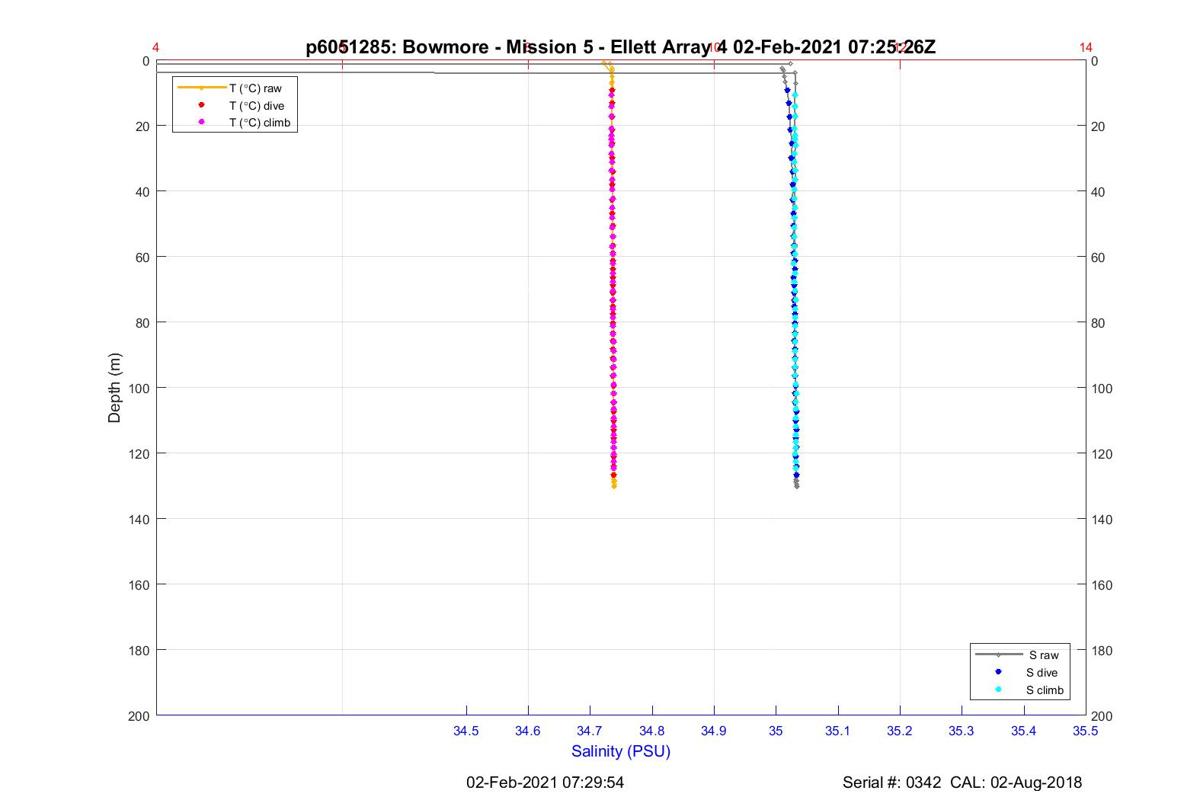Click depth tick '20' on right axis

(x=1100, y=126)
